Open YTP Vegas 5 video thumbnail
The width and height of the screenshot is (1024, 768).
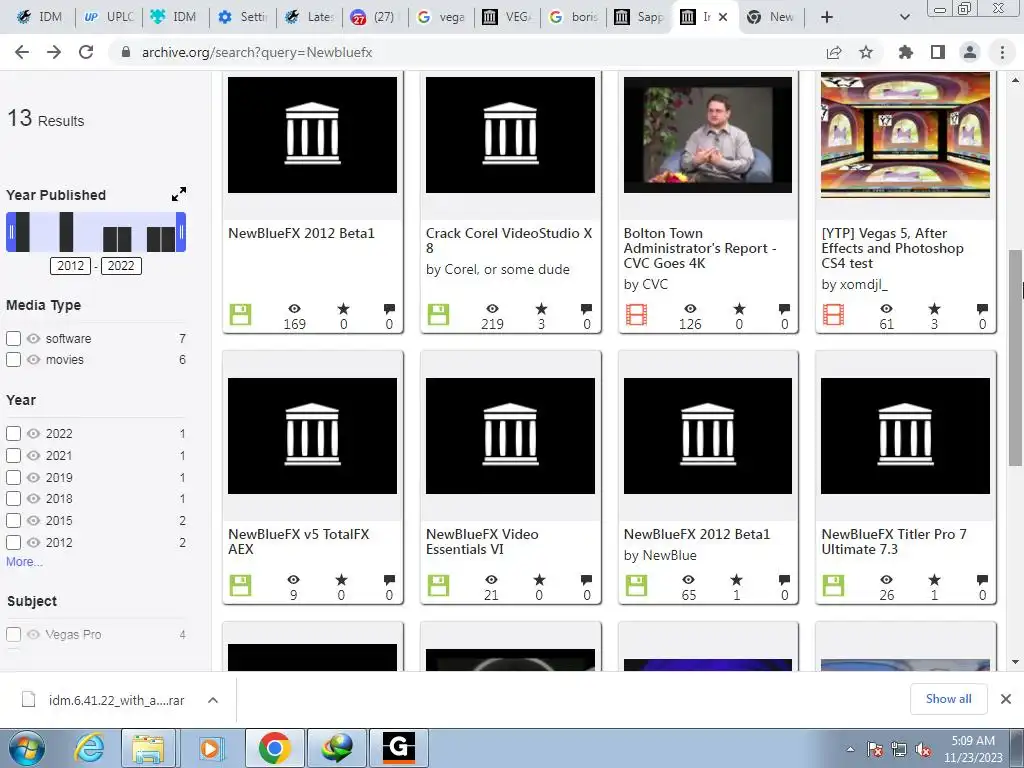pos(905,135)
